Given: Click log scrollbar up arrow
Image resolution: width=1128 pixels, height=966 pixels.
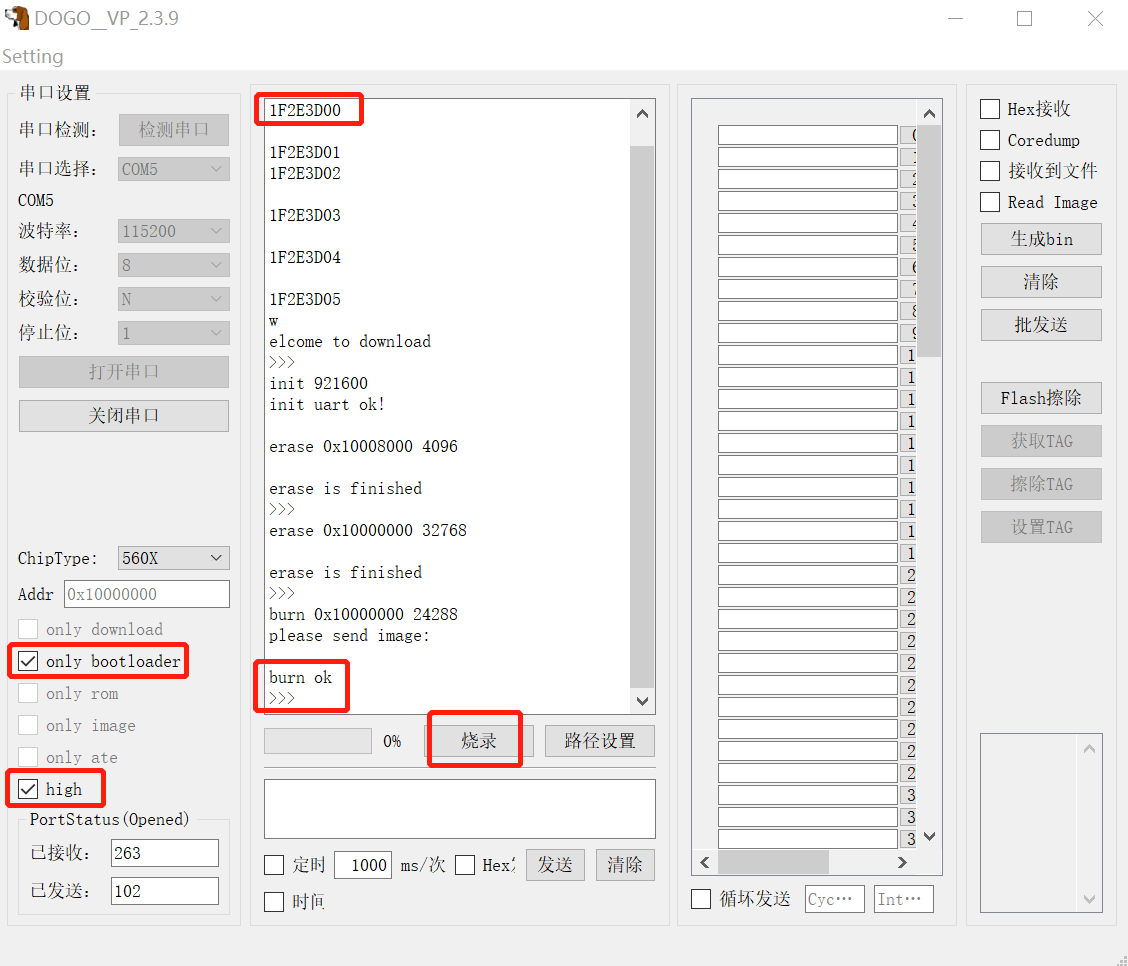Looking at the screenshot, I should pos(642,114).
